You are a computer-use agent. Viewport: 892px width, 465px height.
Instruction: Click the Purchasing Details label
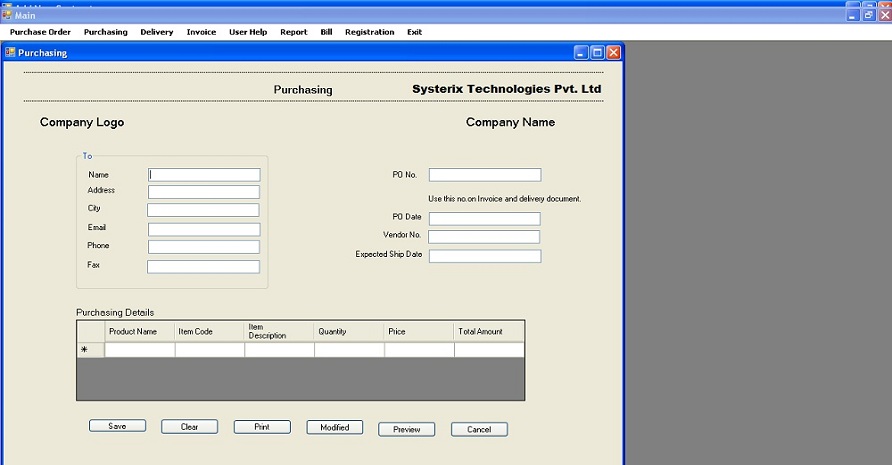coord(115,312)
